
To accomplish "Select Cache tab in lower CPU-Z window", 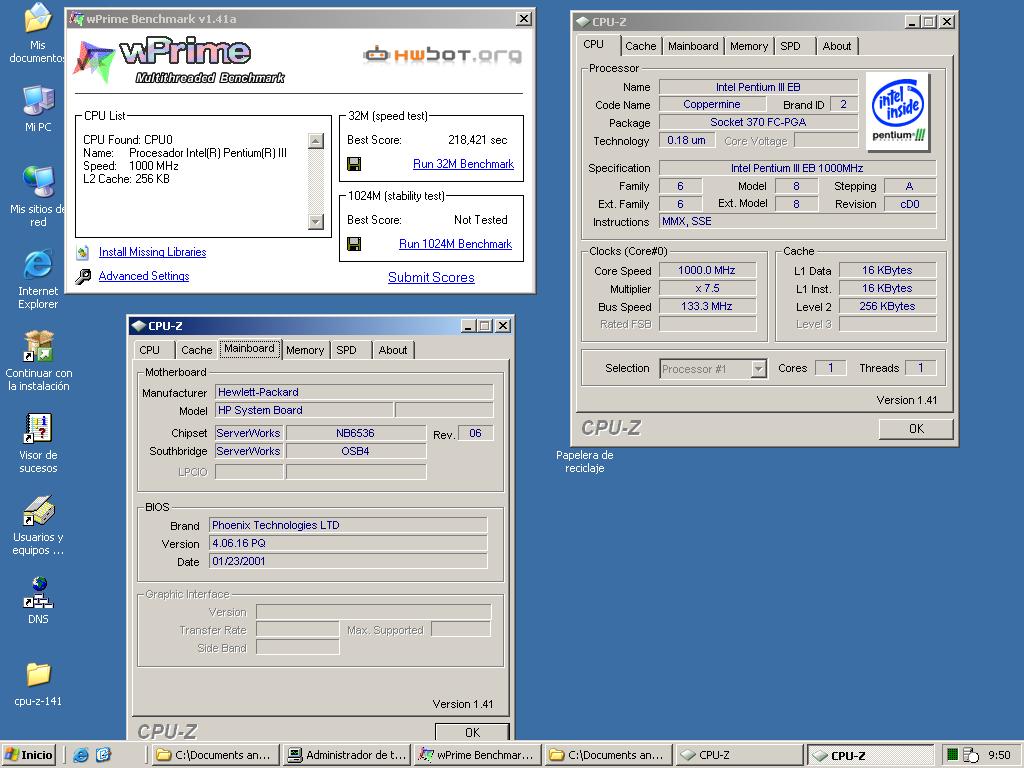I will [x=197, y=350].
